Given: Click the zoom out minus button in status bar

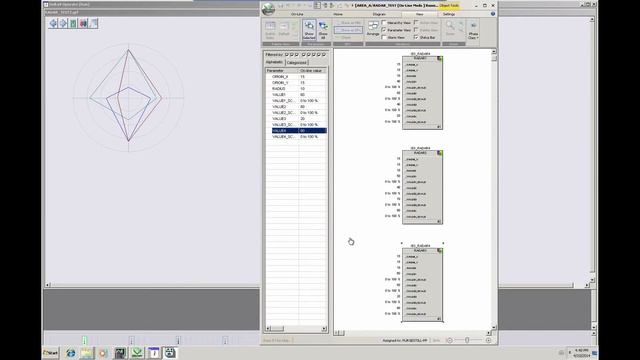Looking at the screenshot, I should (x=449, y=340).
